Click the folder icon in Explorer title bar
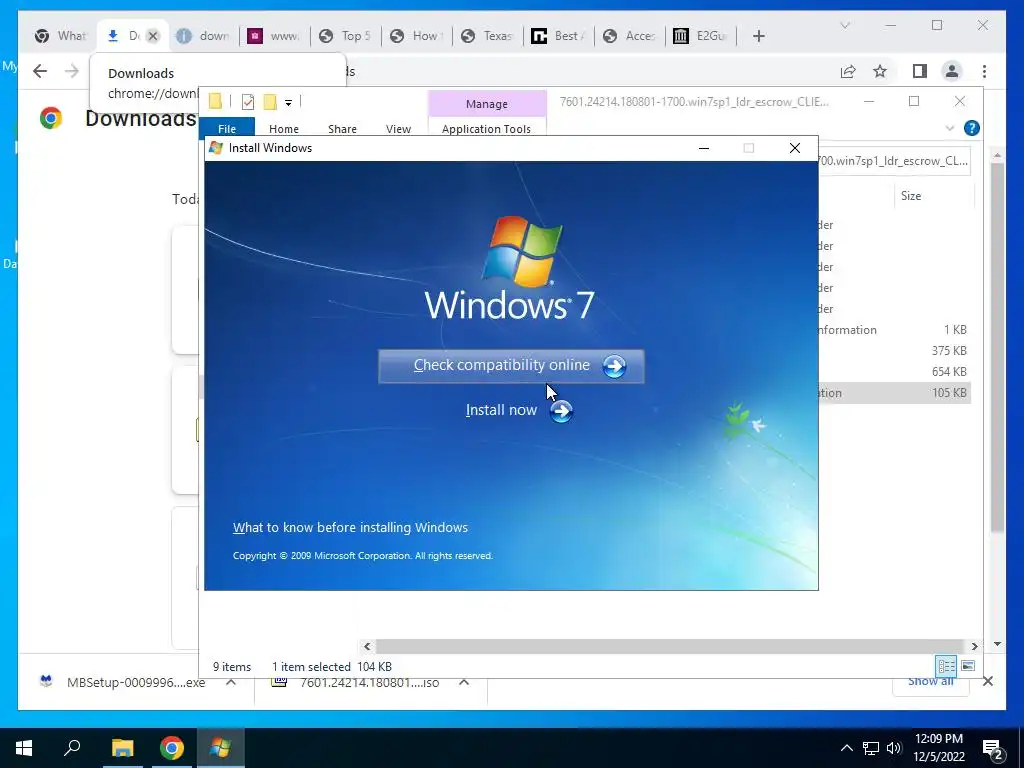 [x=215, y=101]
